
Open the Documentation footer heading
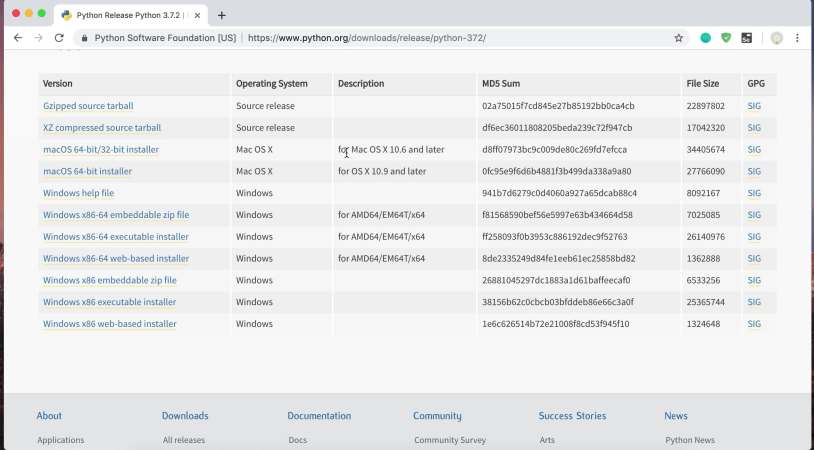coord(319,416)
